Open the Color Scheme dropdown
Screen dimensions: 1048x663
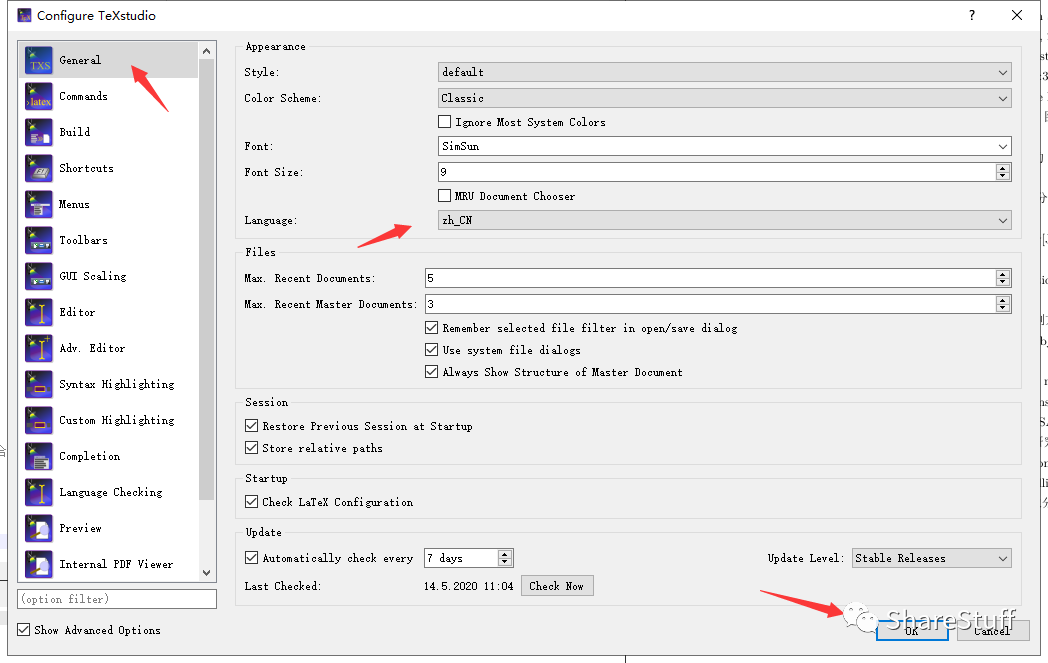click(725, 98)
